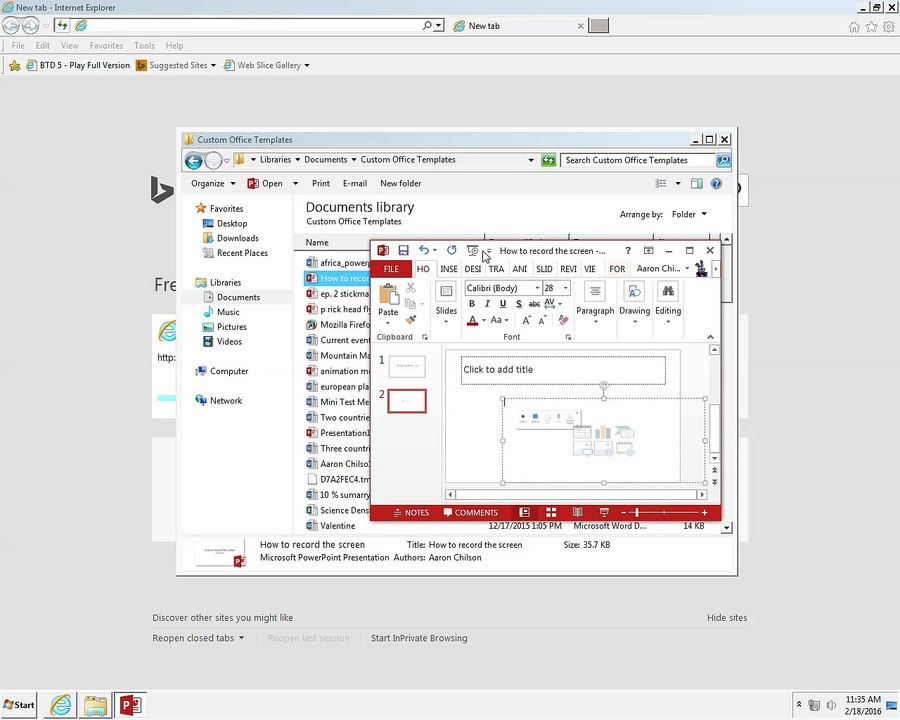This screenshot has width=900, height=720.
Task: Open PowerPoint Help question mark
Action: 628,250
